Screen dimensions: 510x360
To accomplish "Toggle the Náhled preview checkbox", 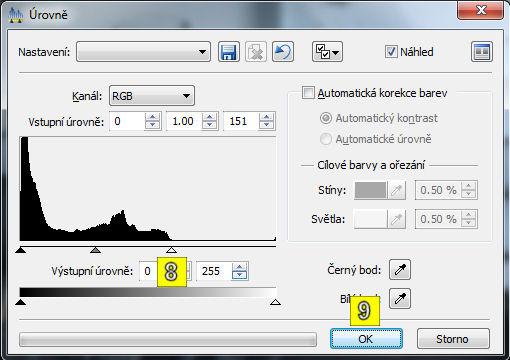I will pos(391,52).
